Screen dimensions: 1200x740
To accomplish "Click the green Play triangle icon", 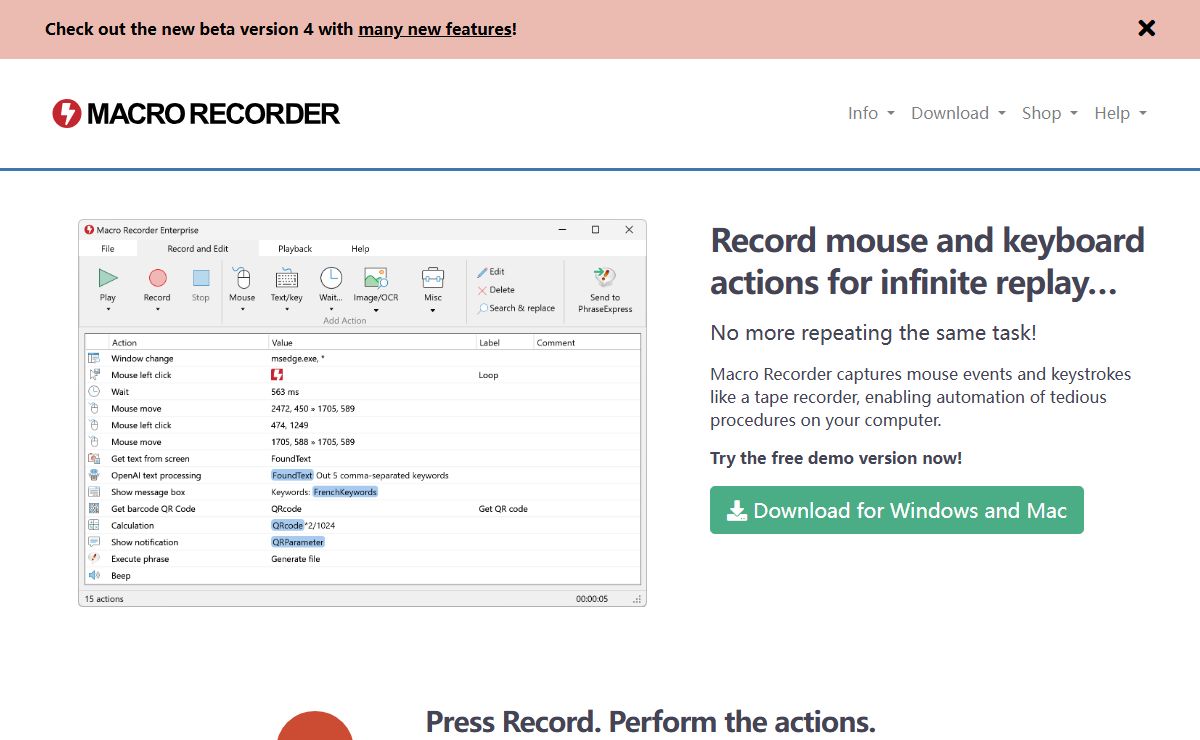I will pyautogui.click(x=108, y=278).
